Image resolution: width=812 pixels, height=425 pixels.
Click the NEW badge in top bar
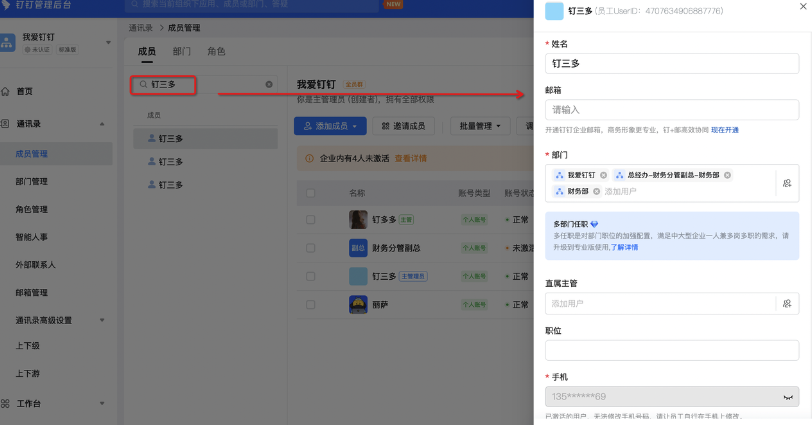coord(394,4)
